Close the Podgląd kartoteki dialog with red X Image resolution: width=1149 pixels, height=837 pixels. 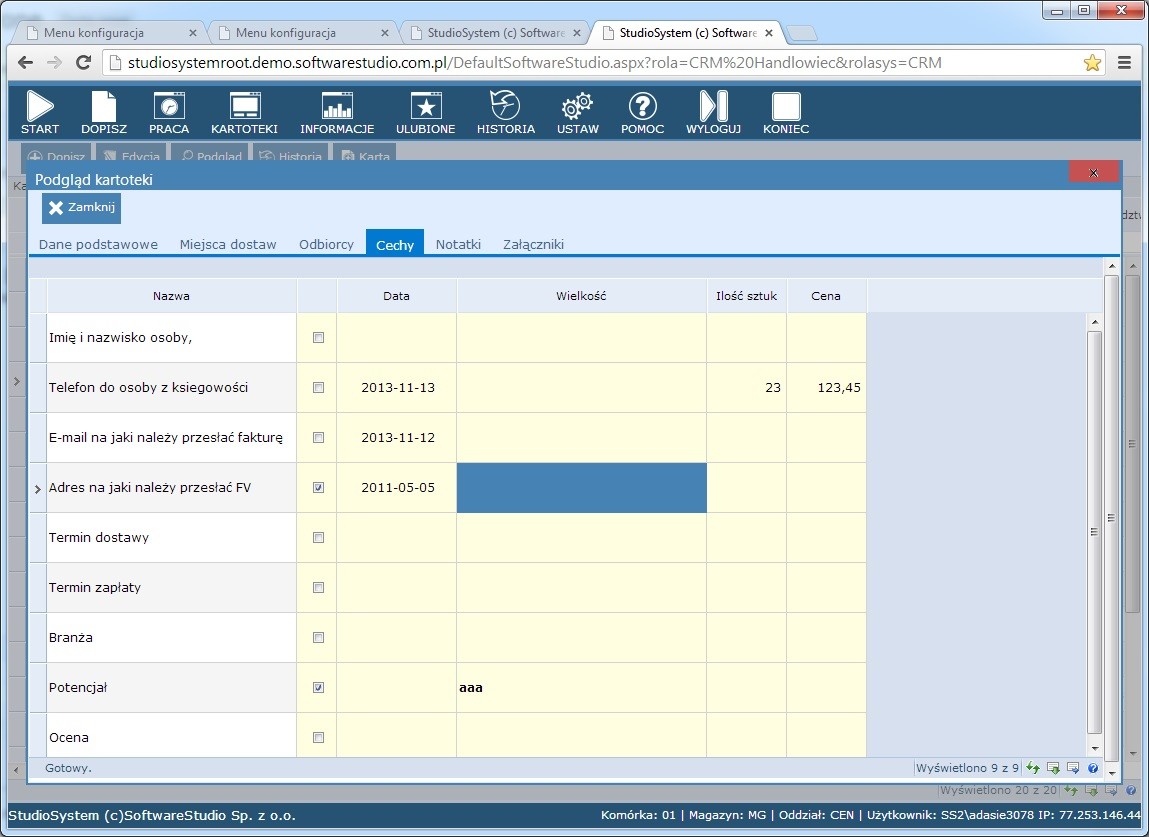pyautogui.click(x=1093, y=172)
